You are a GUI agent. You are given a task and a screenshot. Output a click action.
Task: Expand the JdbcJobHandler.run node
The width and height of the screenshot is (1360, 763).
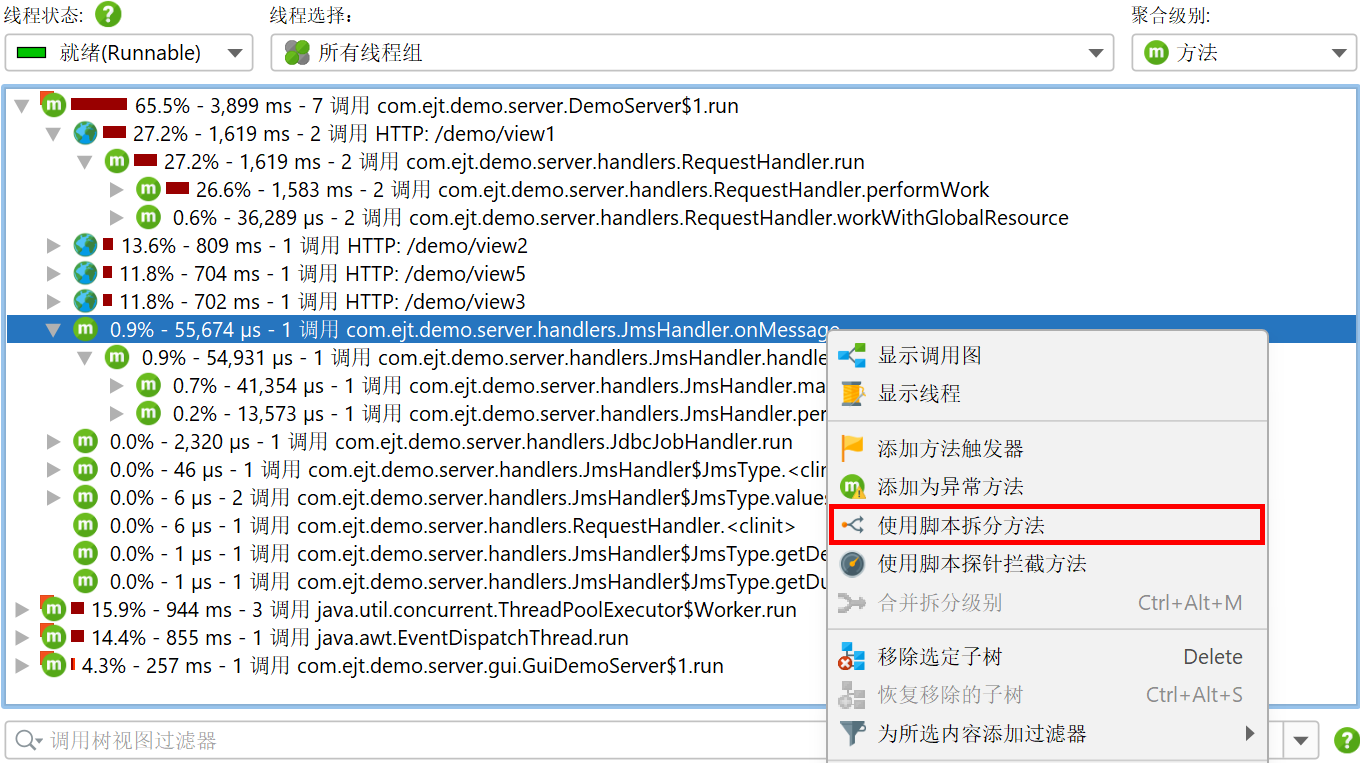click(x=54, y=441)
